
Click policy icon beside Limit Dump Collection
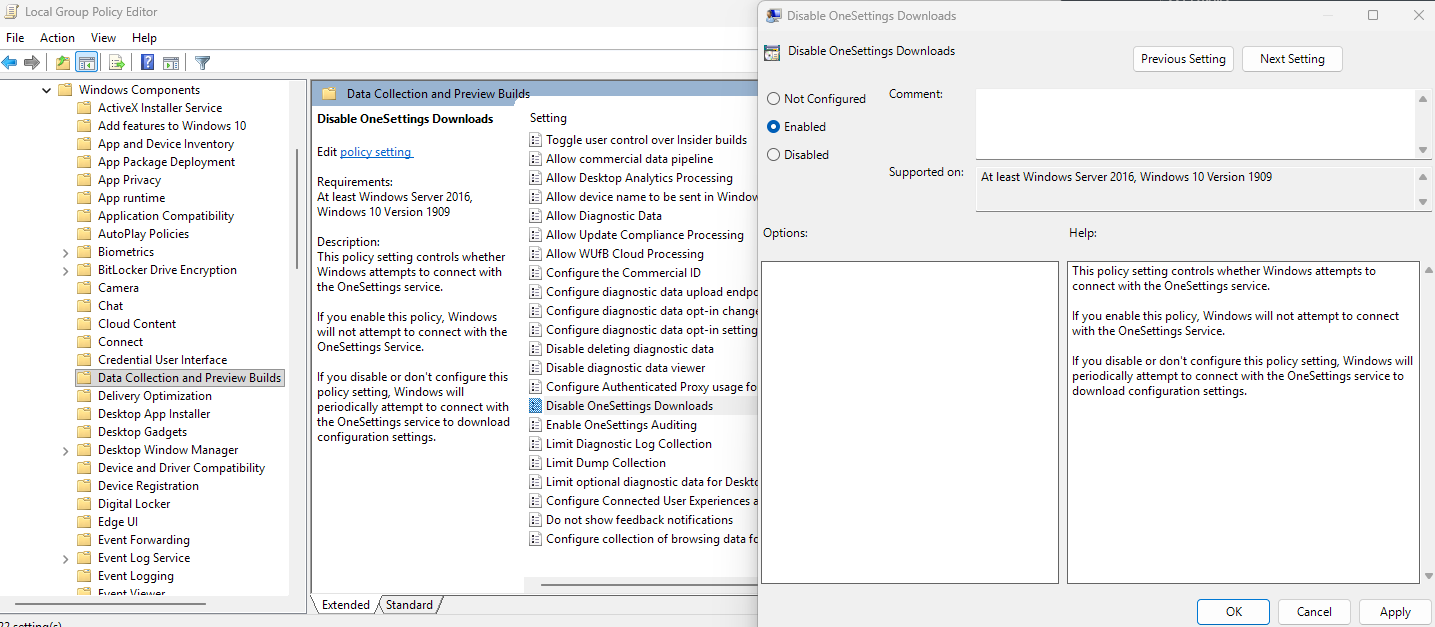point(536,463)
